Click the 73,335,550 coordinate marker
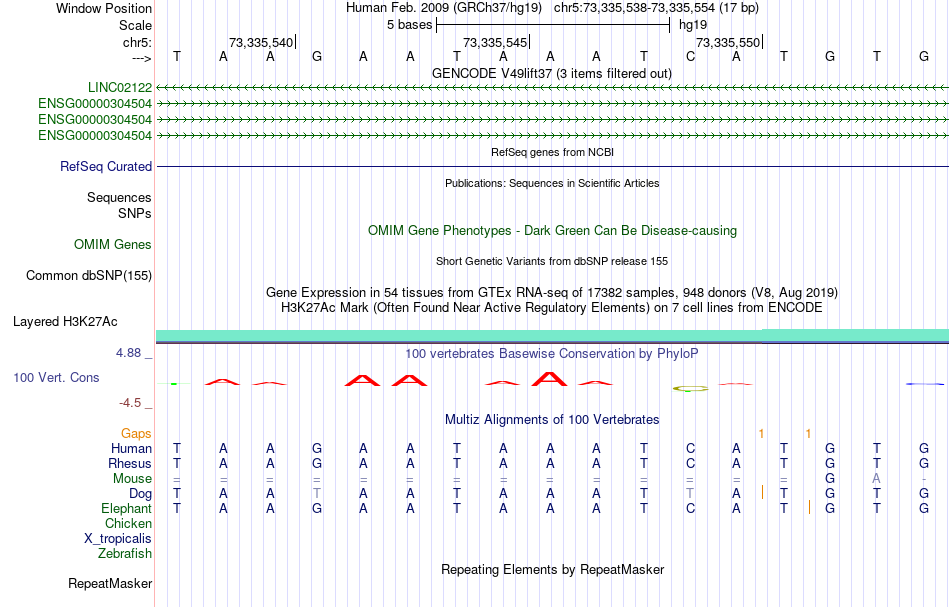 [x=728, y=42]
